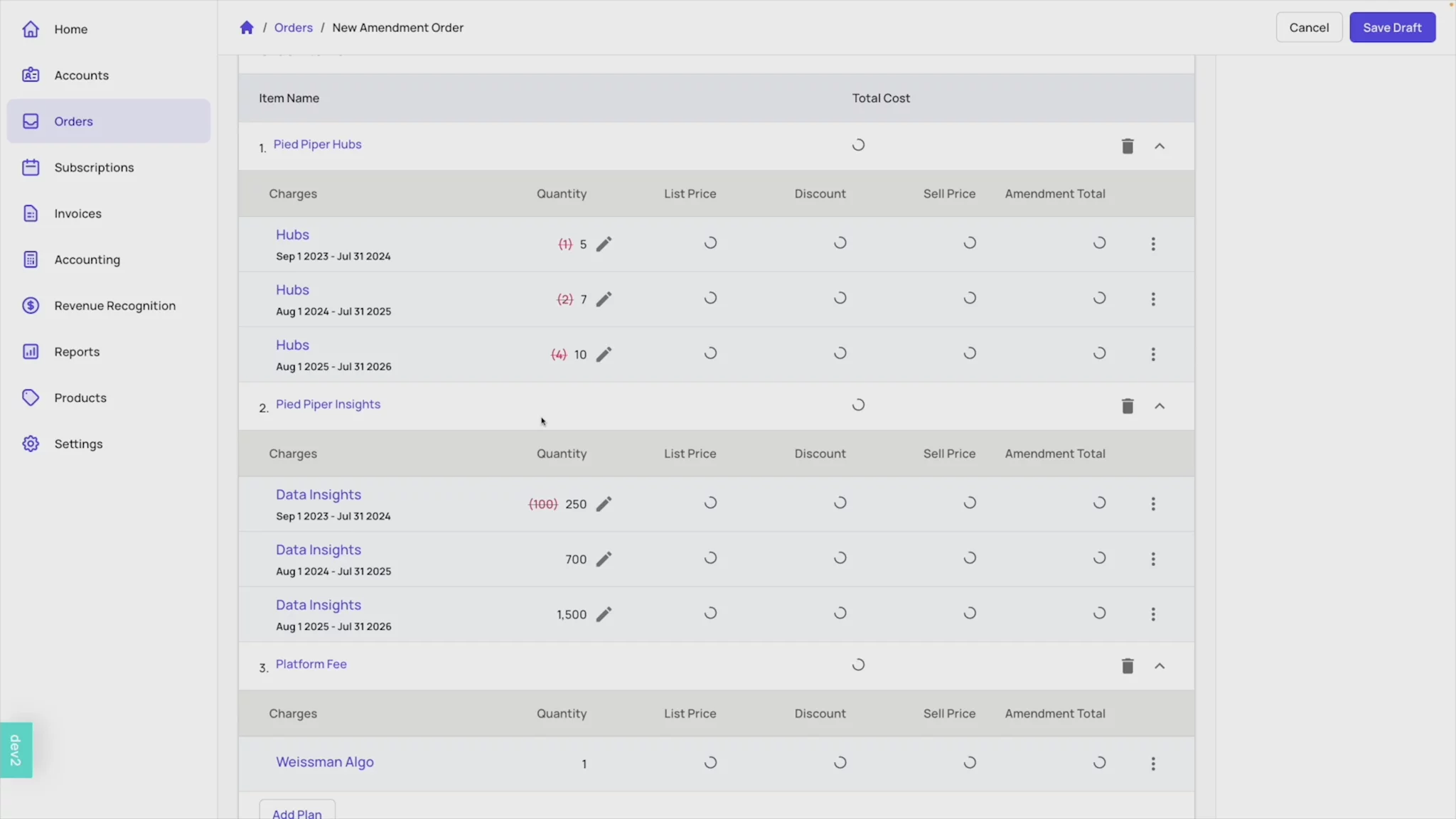This screenshot has height=819, width=1456.
Task: Open Subscriptions in the sidebar
Action: click(94, 168)
